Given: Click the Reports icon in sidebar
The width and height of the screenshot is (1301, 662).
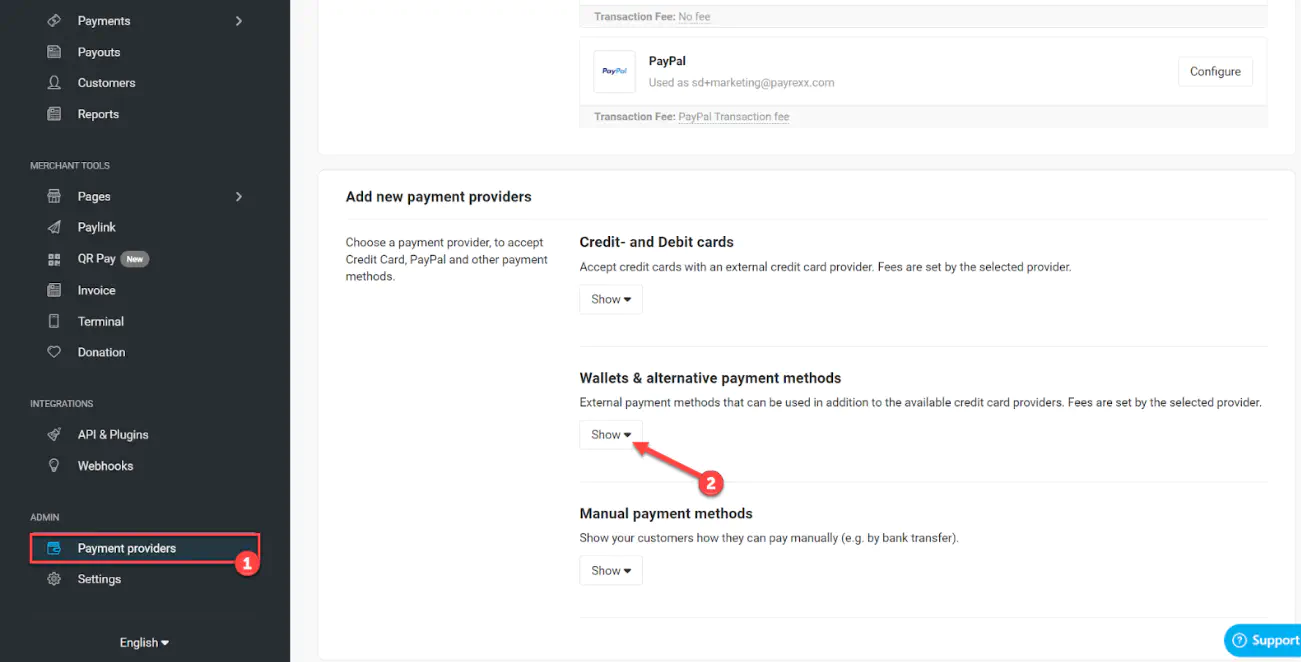Looking at the screenshot, I should click(55, 114).
